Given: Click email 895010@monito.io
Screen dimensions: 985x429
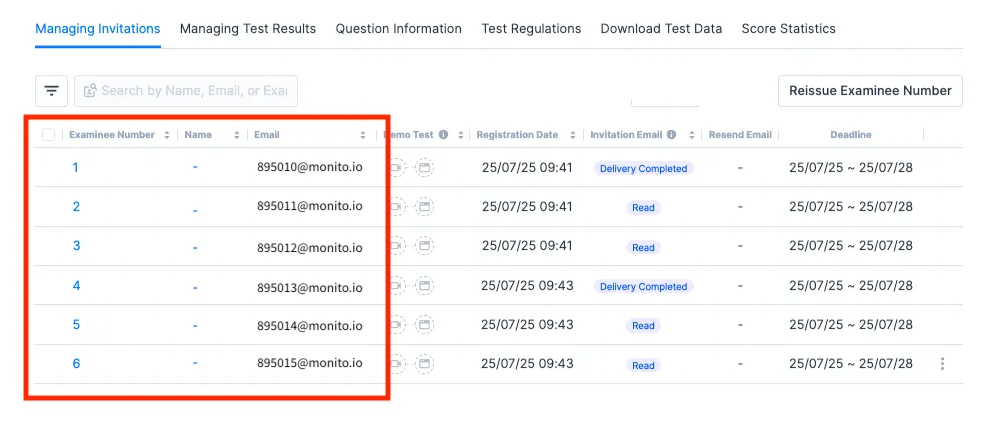Looking at the screenshot, I should pos(310,168).
